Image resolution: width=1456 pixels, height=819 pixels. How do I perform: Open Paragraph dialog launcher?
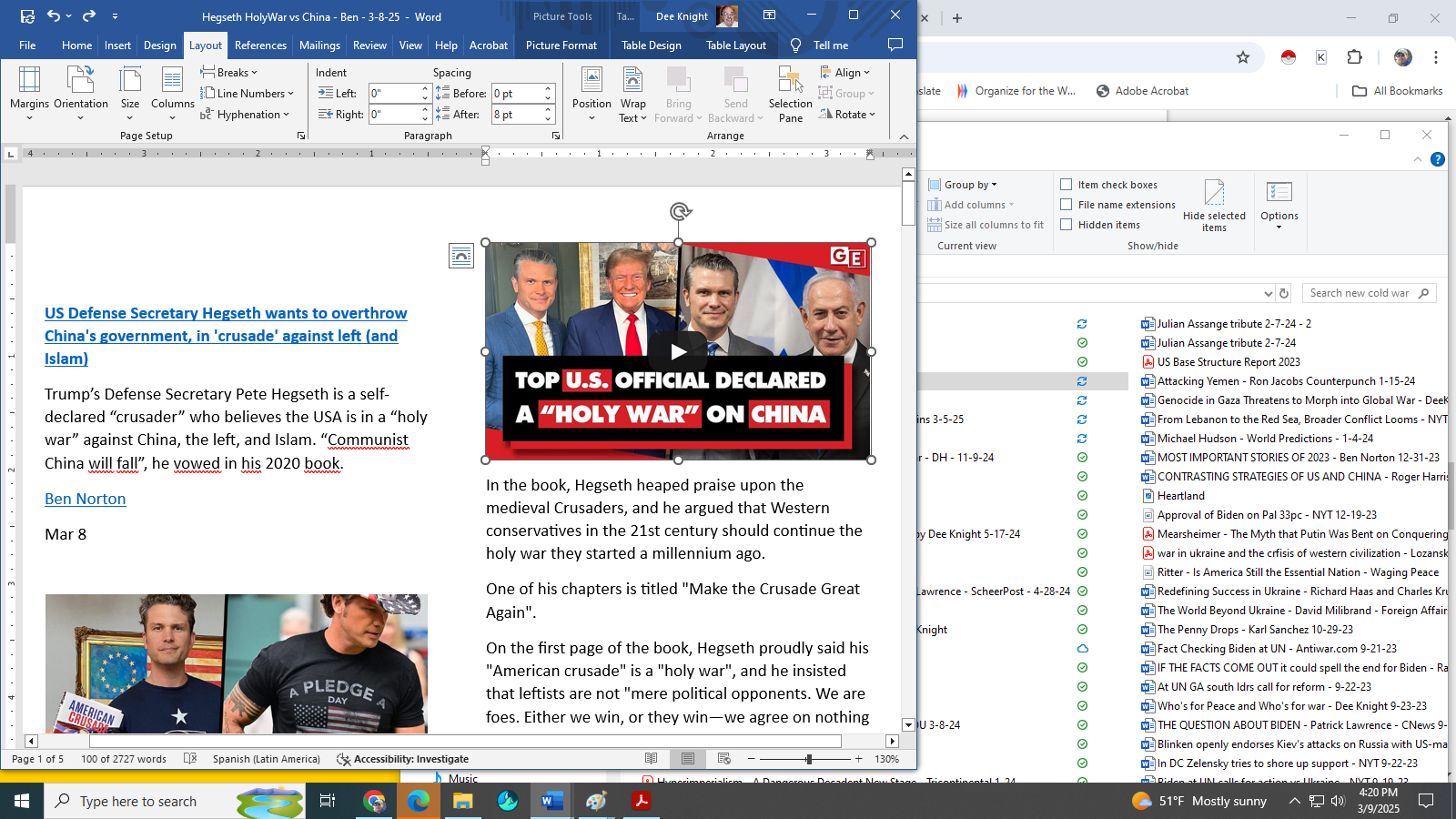(x=556, y=136)
